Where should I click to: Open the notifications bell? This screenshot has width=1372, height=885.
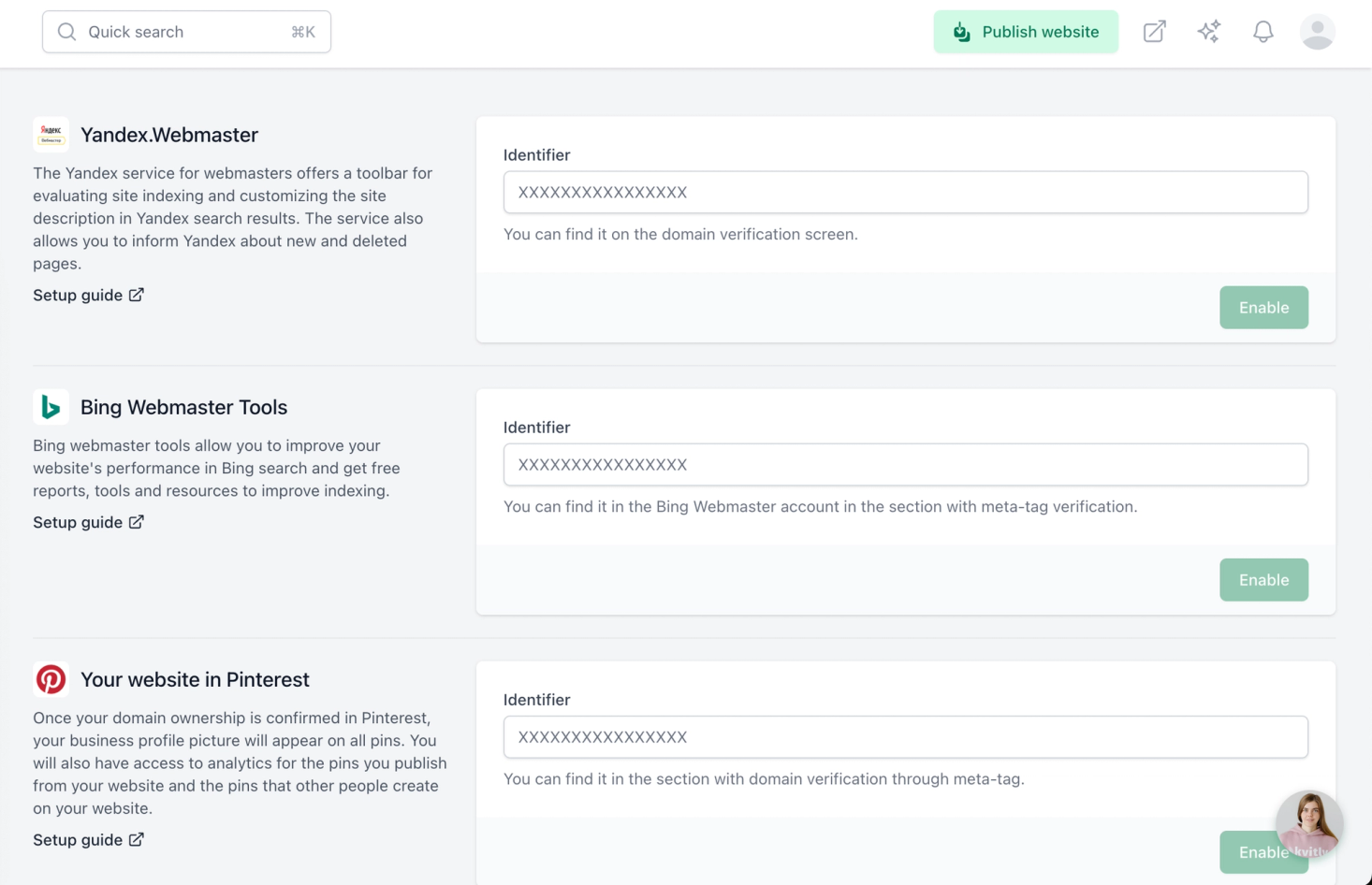(x=1263, y=32)
